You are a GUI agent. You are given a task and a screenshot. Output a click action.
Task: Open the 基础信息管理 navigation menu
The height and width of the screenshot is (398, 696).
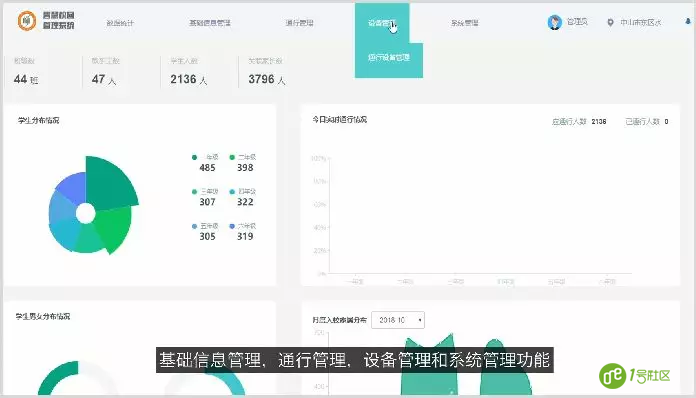point(210,23)
